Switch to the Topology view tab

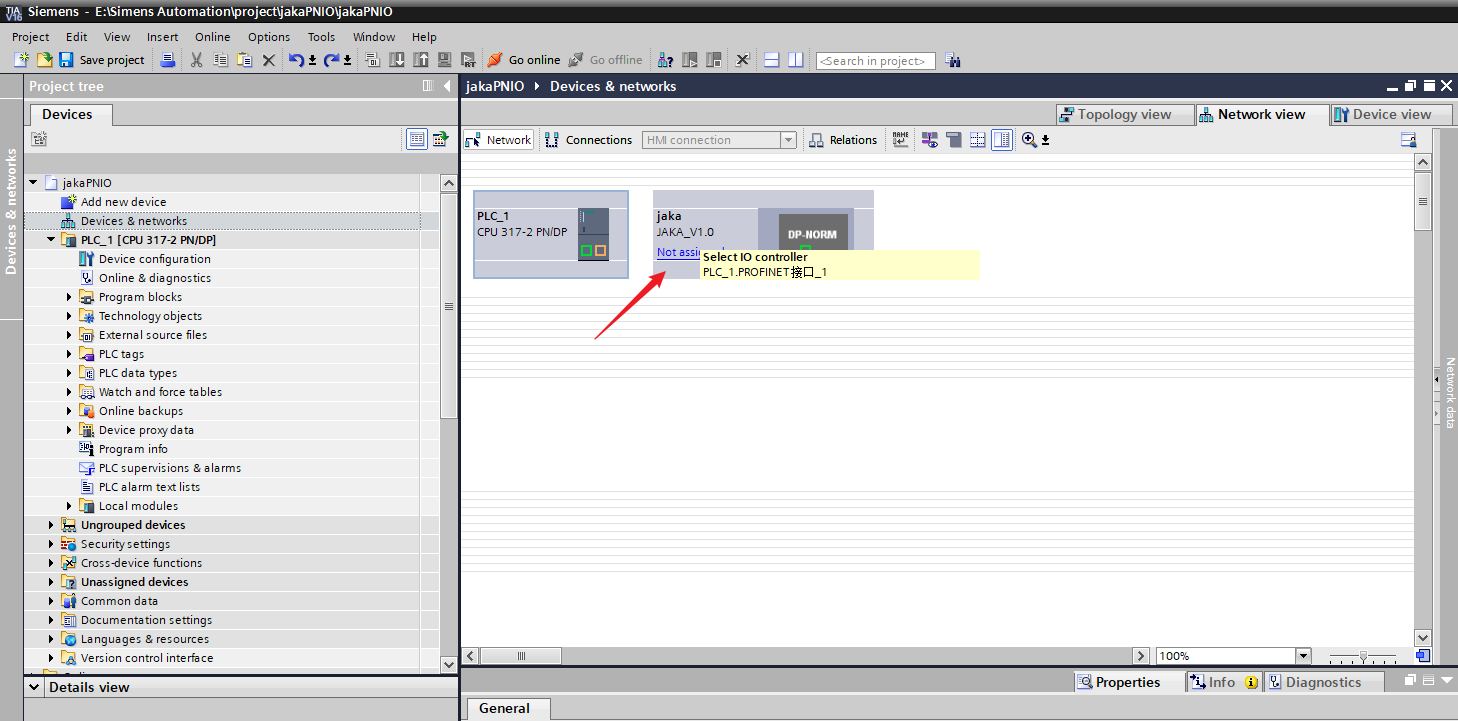(x=1125, y=114)
